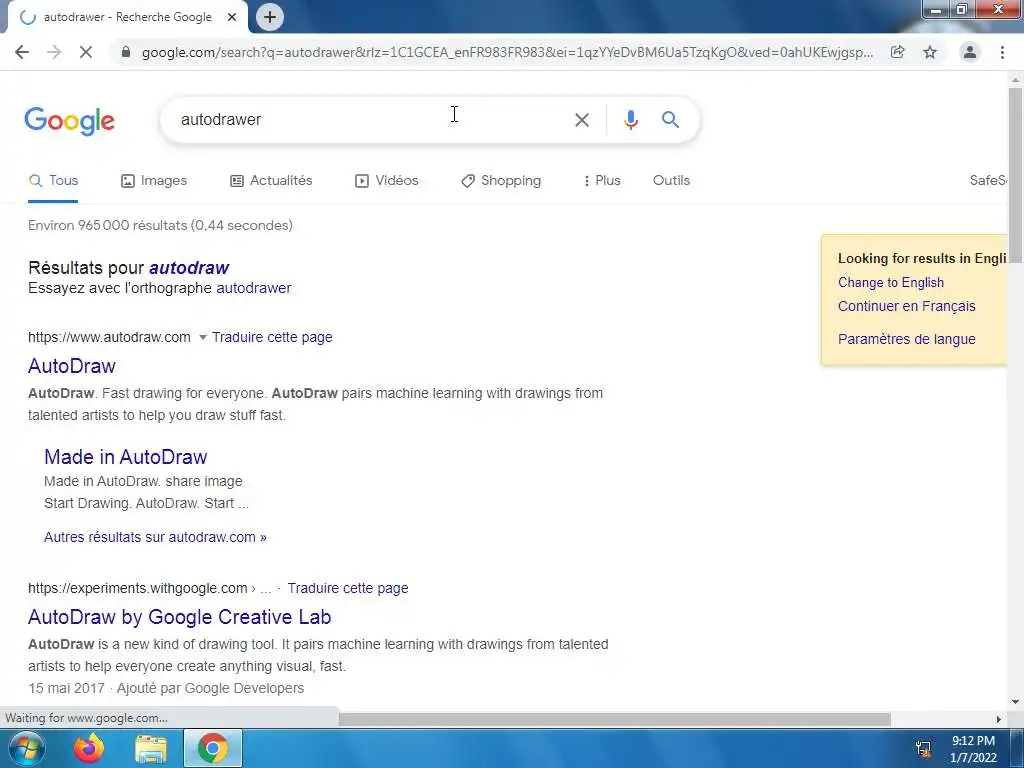Click the address bar URL

pos(507,52)
